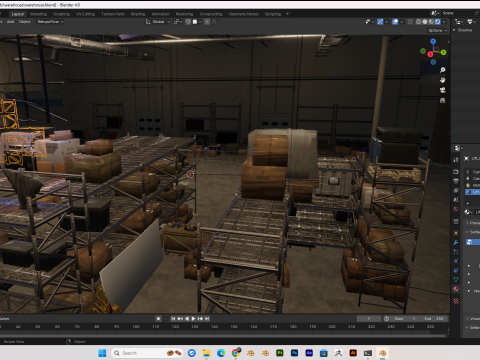Open outliner display mode dropdown

pyautogui.click(x=459, y=22)
